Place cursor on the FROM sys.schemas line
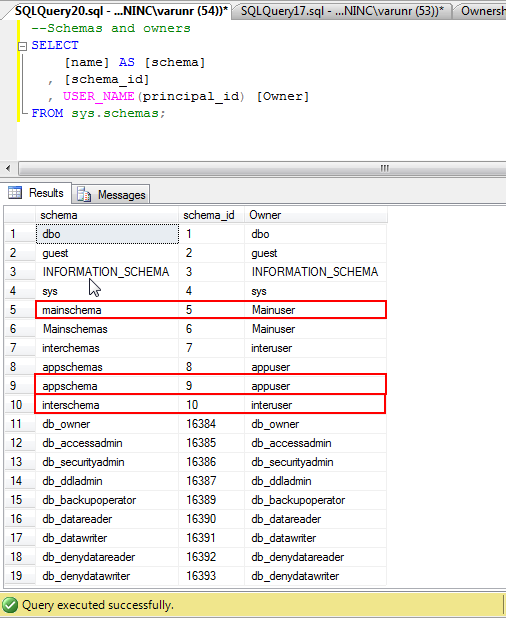 99,114
